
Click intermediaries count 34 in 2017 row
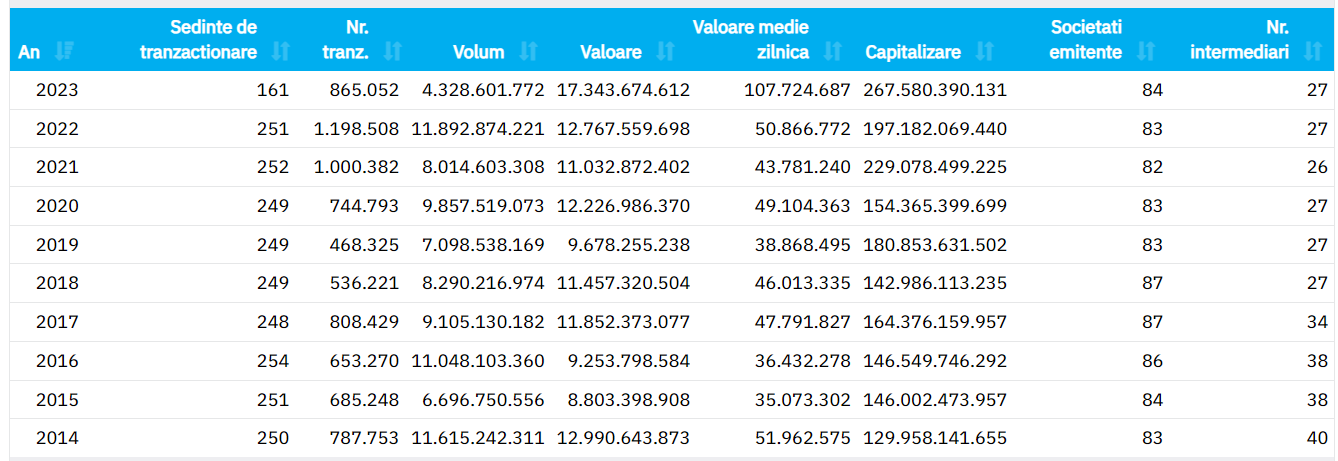(1317, 322)
